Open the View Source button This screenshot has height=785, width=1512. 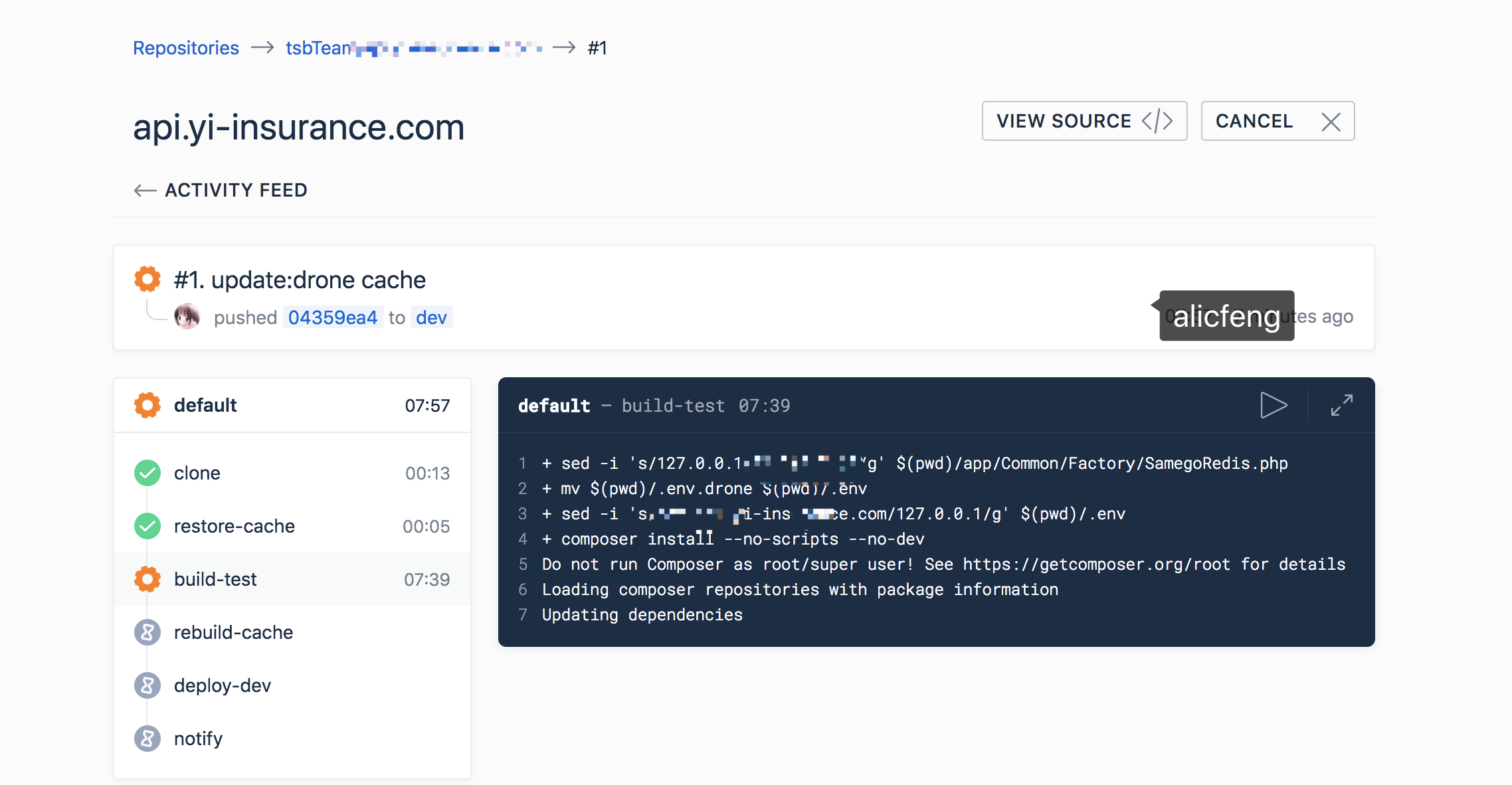point(1084,121)
